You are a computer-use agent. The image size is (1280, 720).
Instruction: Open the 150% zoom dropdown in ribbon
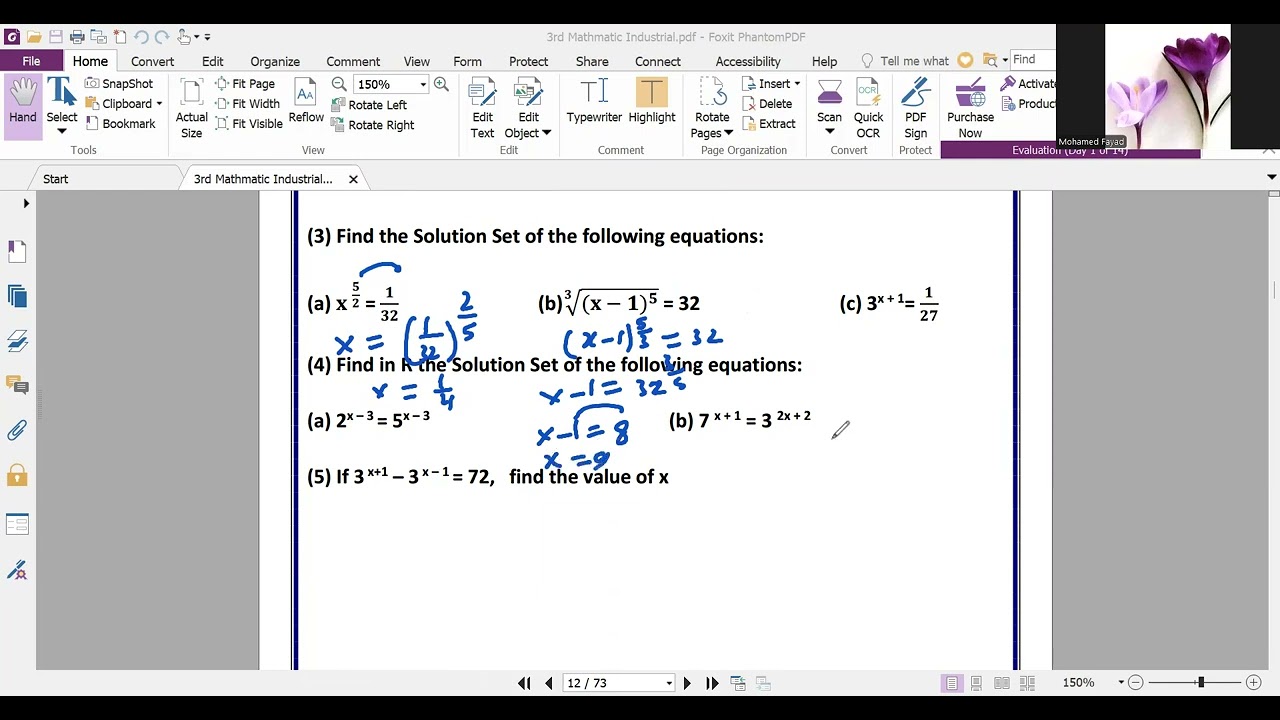(423, 85)
